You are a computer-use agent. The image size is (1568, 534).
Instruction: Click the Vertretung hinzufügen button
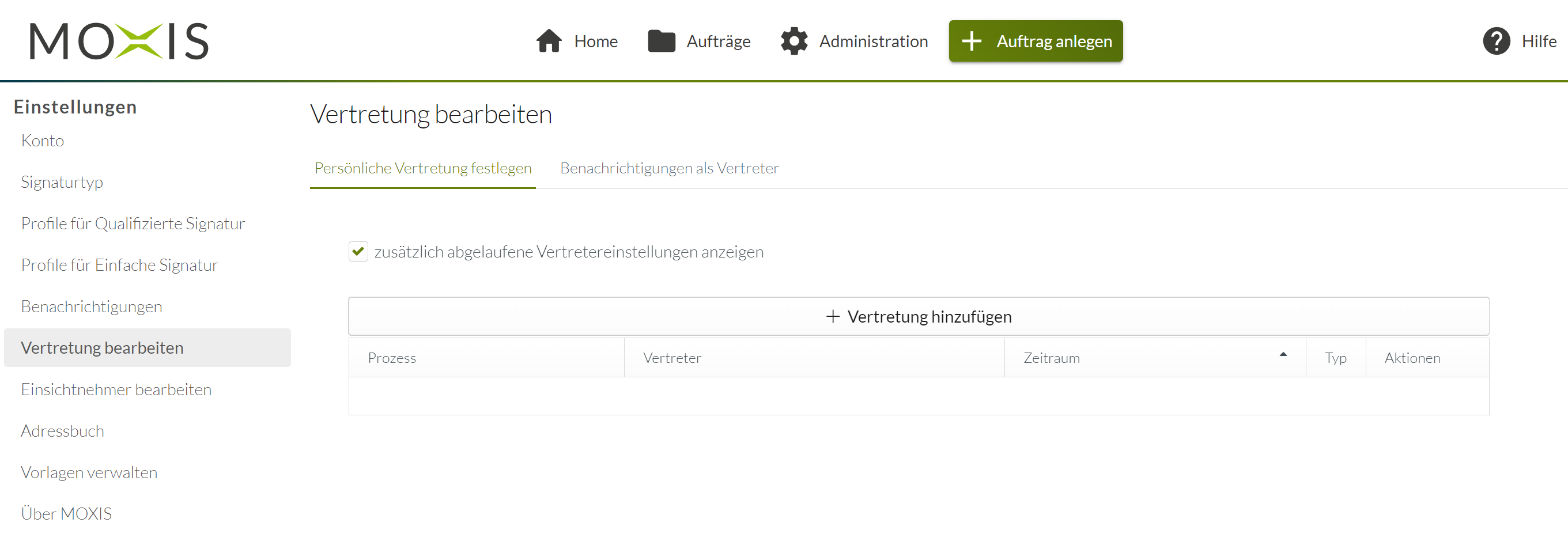pos(918,316)
